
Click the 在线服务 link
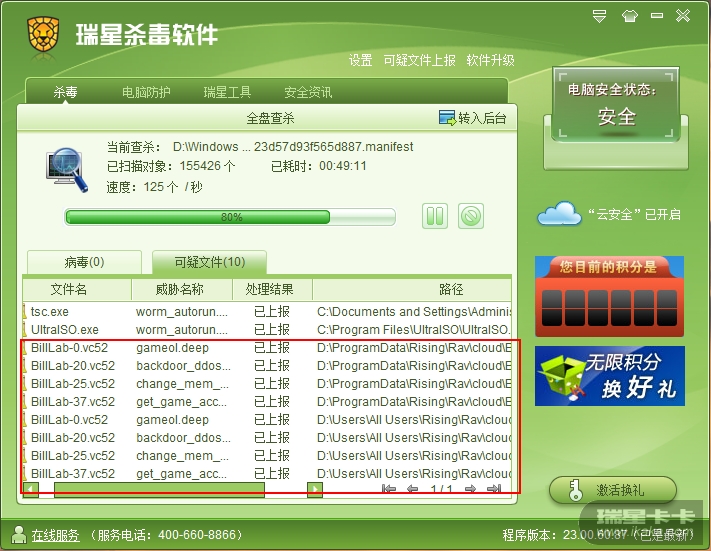tap(55, 535)
